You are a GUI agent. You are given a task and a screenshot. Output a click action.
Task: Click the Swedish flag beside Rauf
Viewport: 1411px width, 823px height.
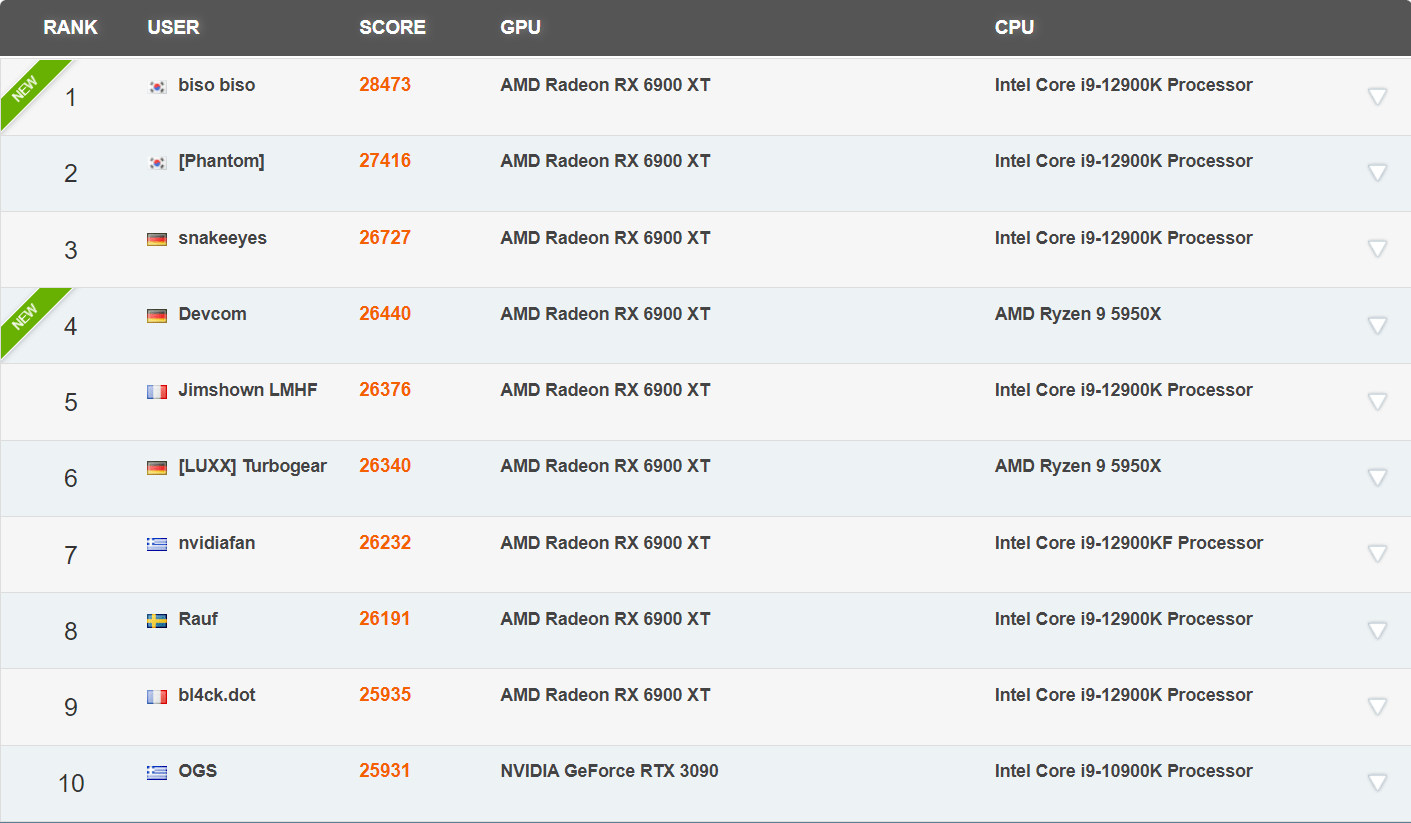click(157, 619)
